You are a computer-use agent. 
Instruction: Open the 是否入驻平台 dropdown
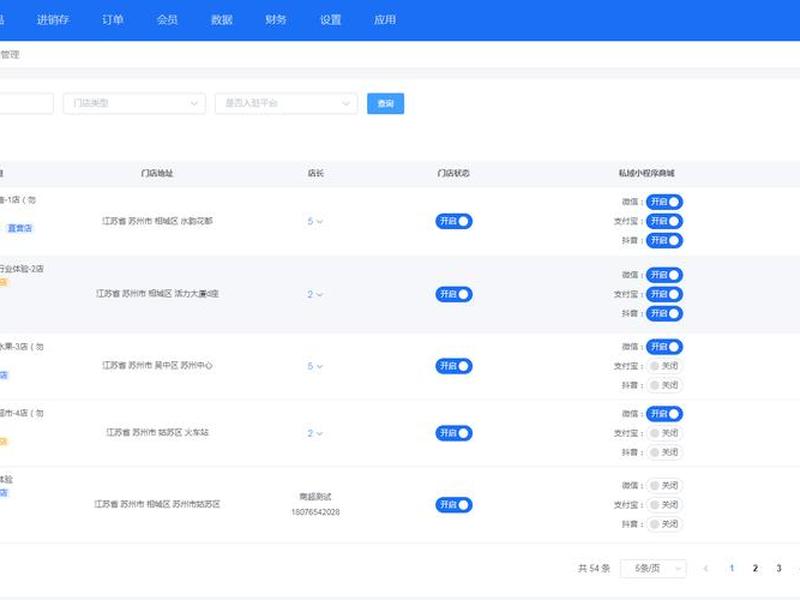tap(286, 104)
